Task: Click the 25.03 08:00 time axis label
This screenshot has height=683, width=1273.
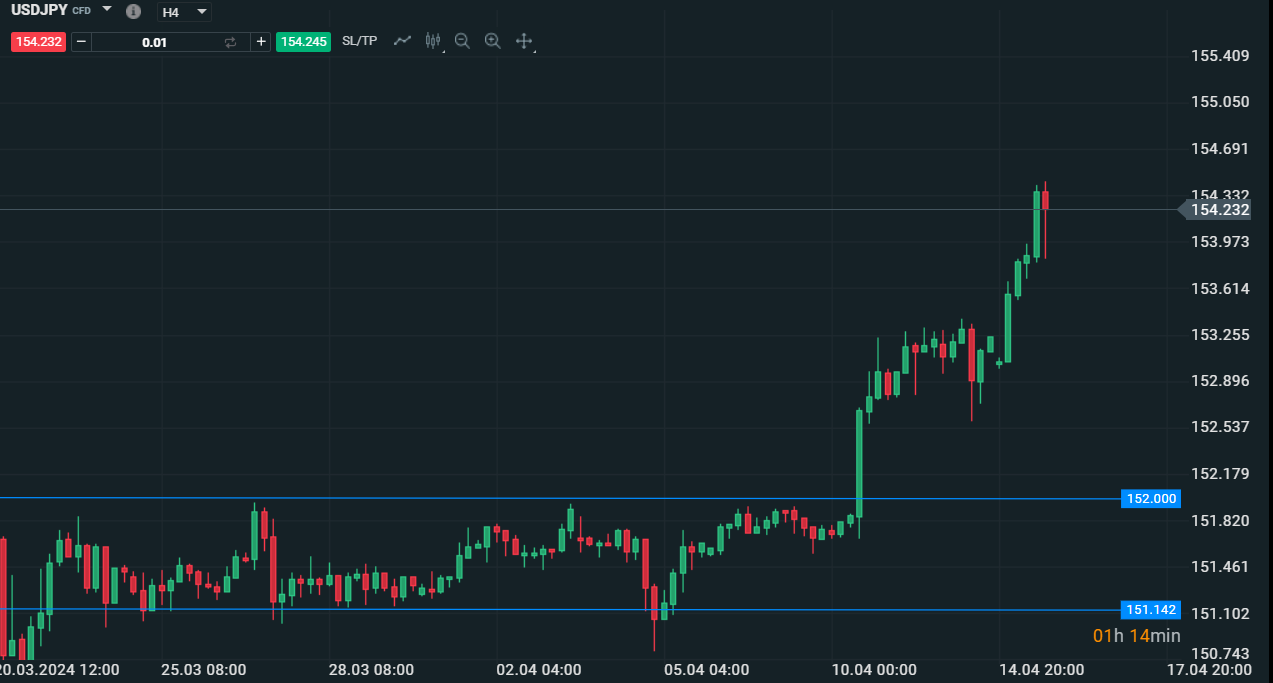Action: tap(204, 669)
